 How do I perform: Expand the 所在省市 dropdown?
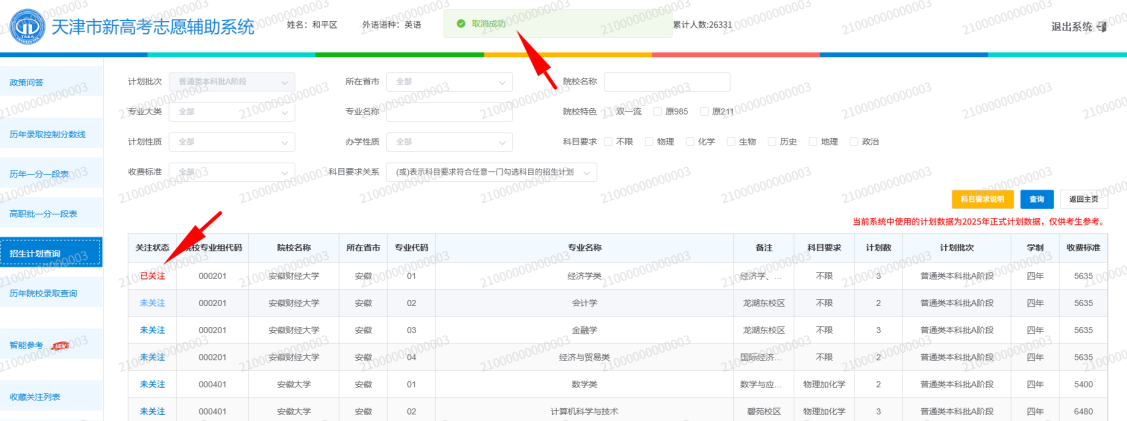point(449,82)
